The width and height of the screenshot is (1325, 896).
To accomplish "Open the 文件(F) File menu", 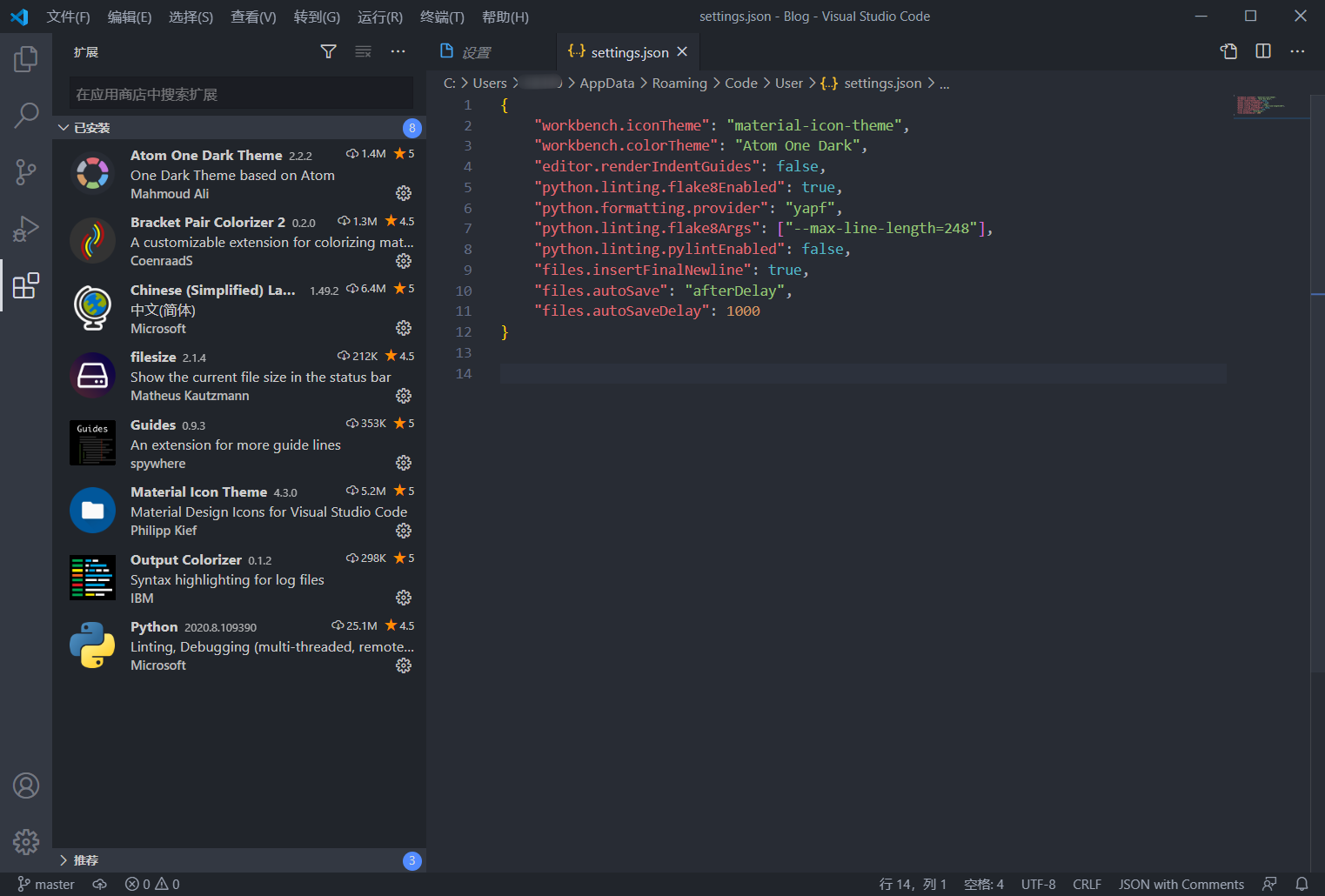I will pos(68,17).
